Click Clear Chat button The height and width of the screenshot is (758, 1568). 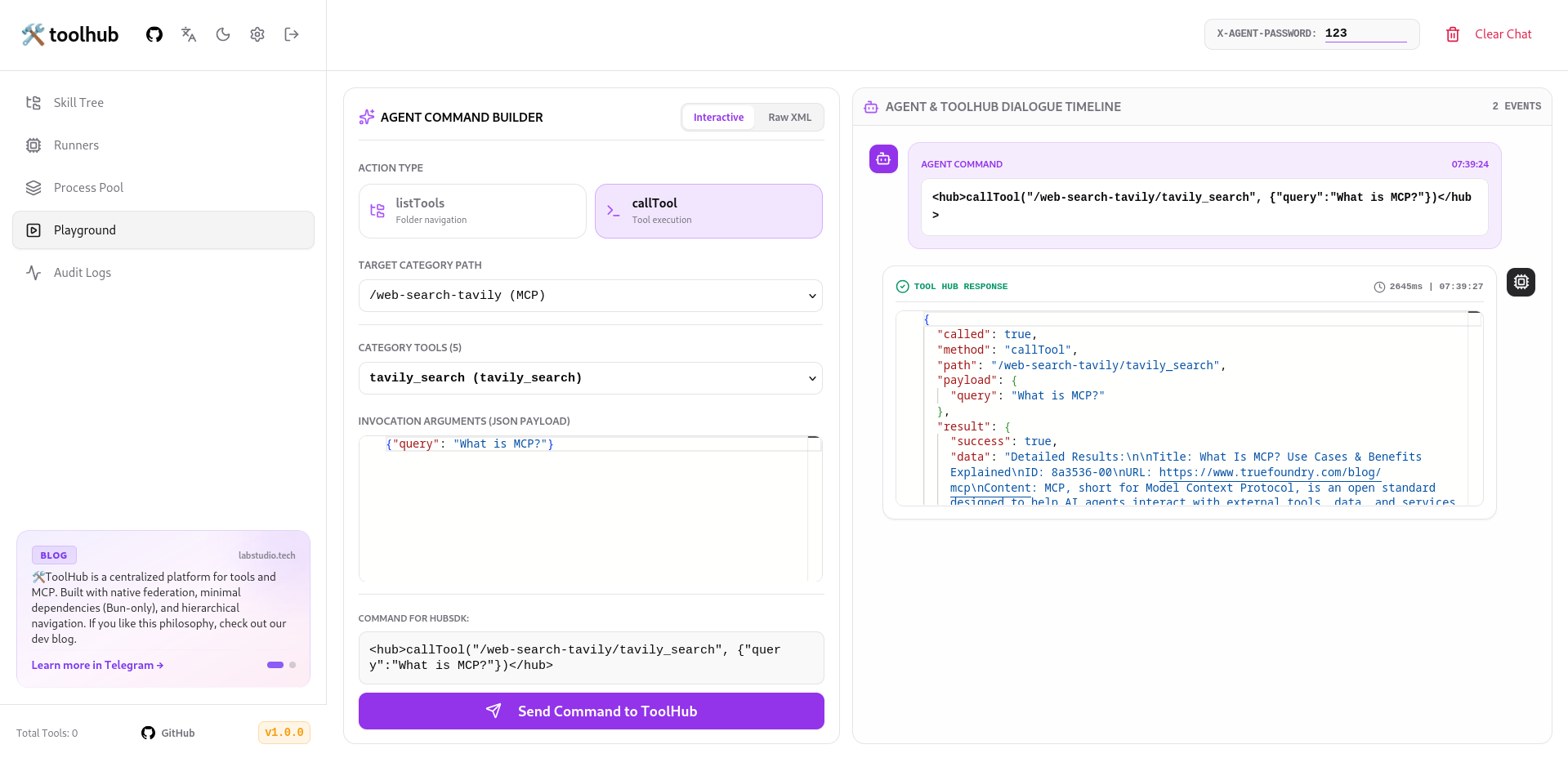click(x=1489, y=34)
